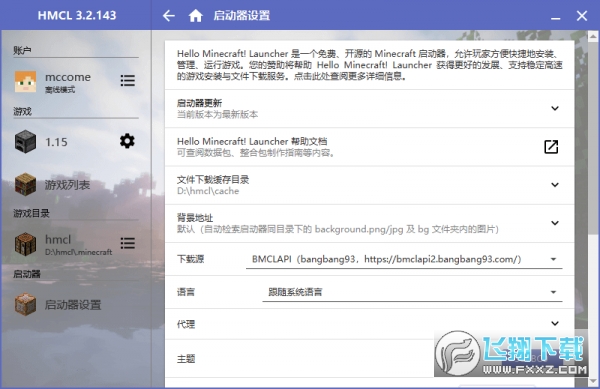Go back with the left arrow icon
Screen dimensions: 600x389
pyautogui.click(x=169, y=16)
